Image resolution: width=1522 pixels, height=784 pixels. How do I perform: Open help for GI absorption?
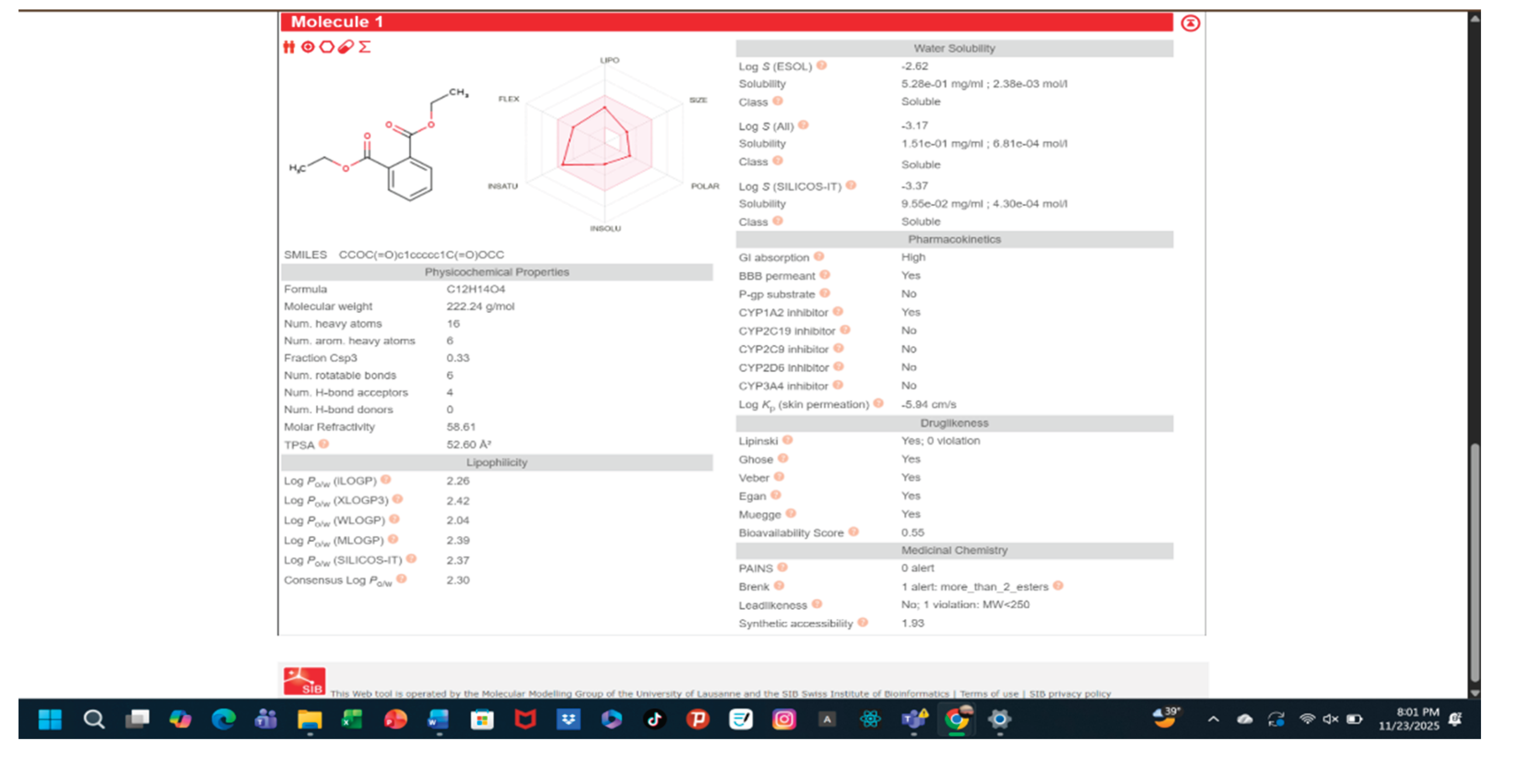820,256
